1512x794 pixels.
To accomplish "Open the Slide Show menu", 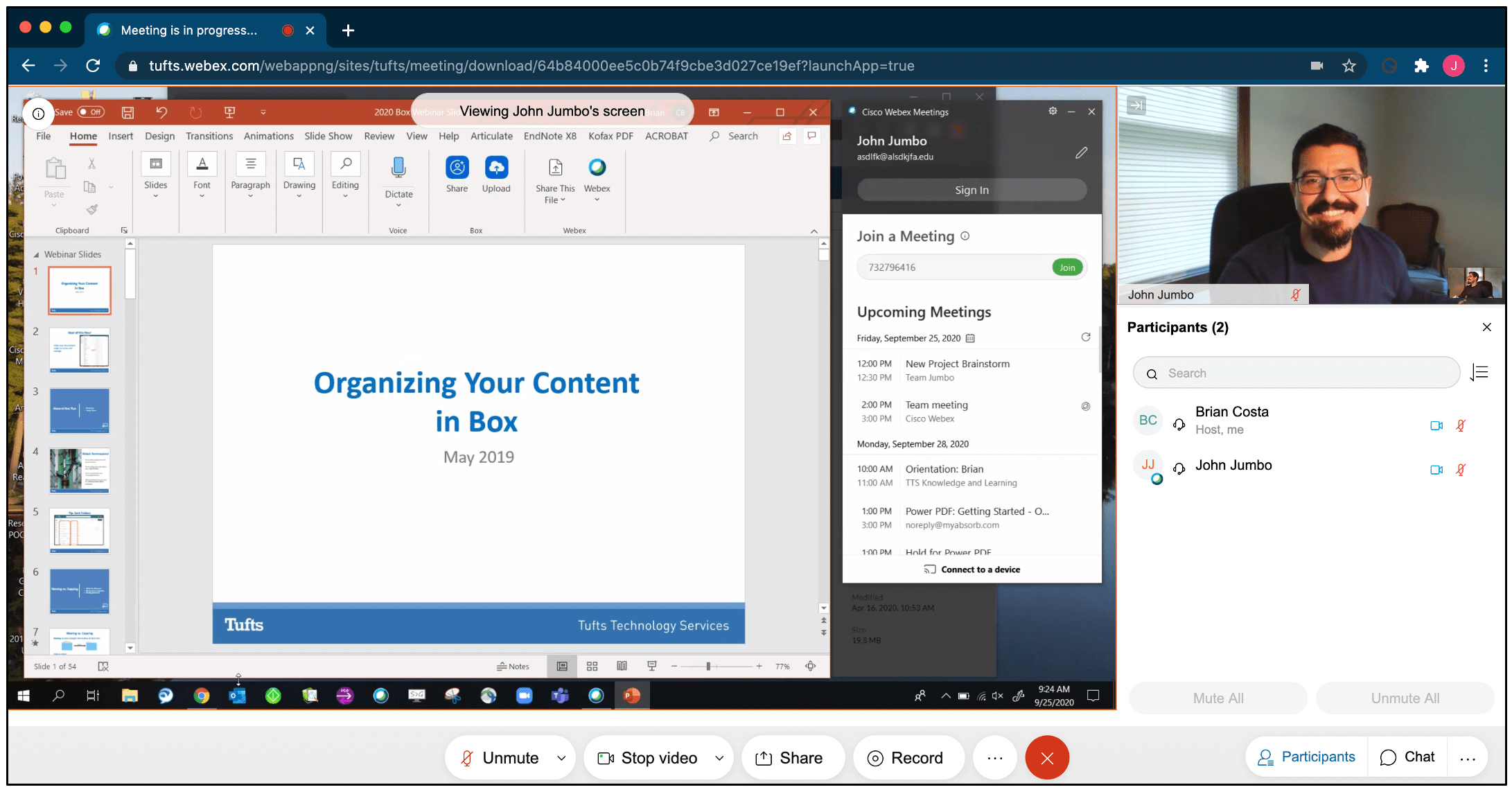I will pos(328,136).
